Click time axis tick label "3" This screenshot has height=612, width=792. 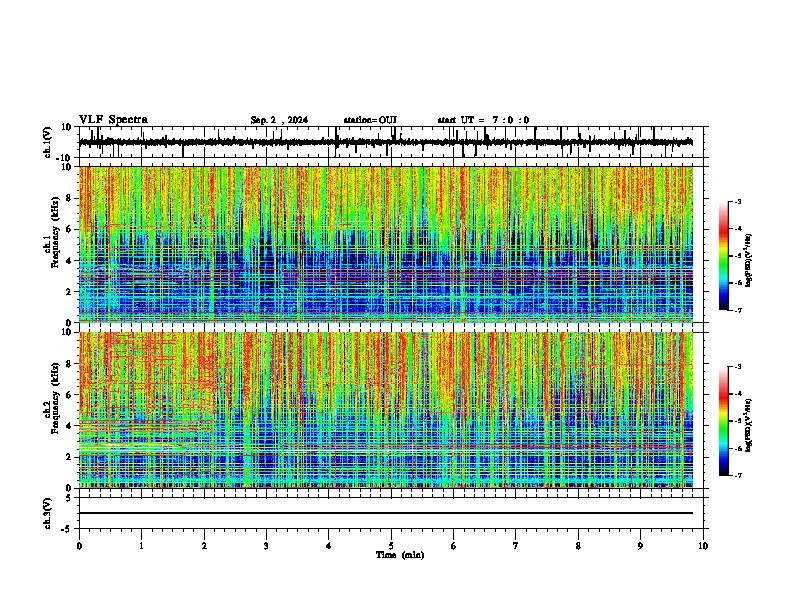(x=266, y=546)
